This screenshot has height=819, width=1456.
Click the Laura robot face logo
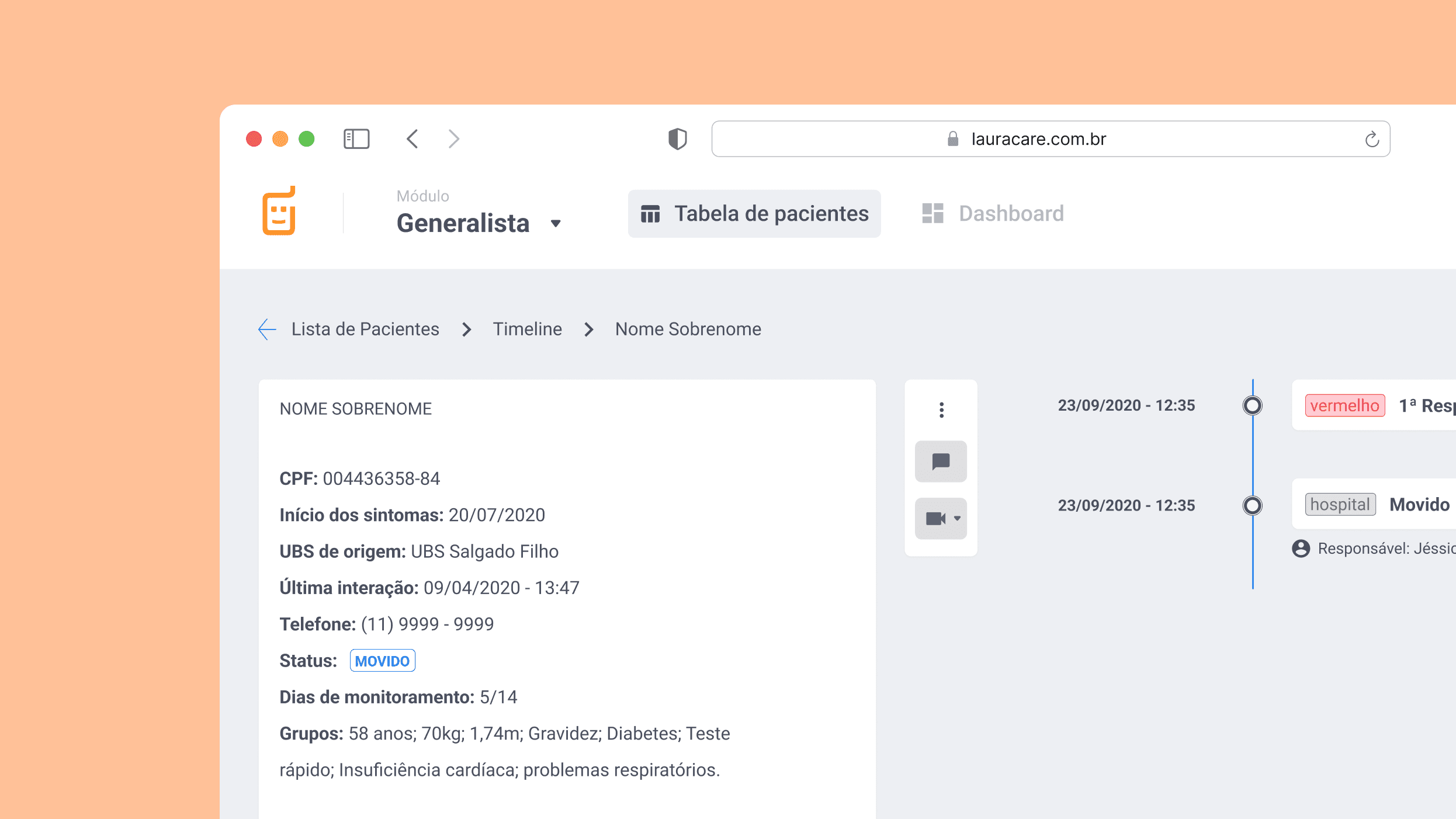(x=279, y=211)
